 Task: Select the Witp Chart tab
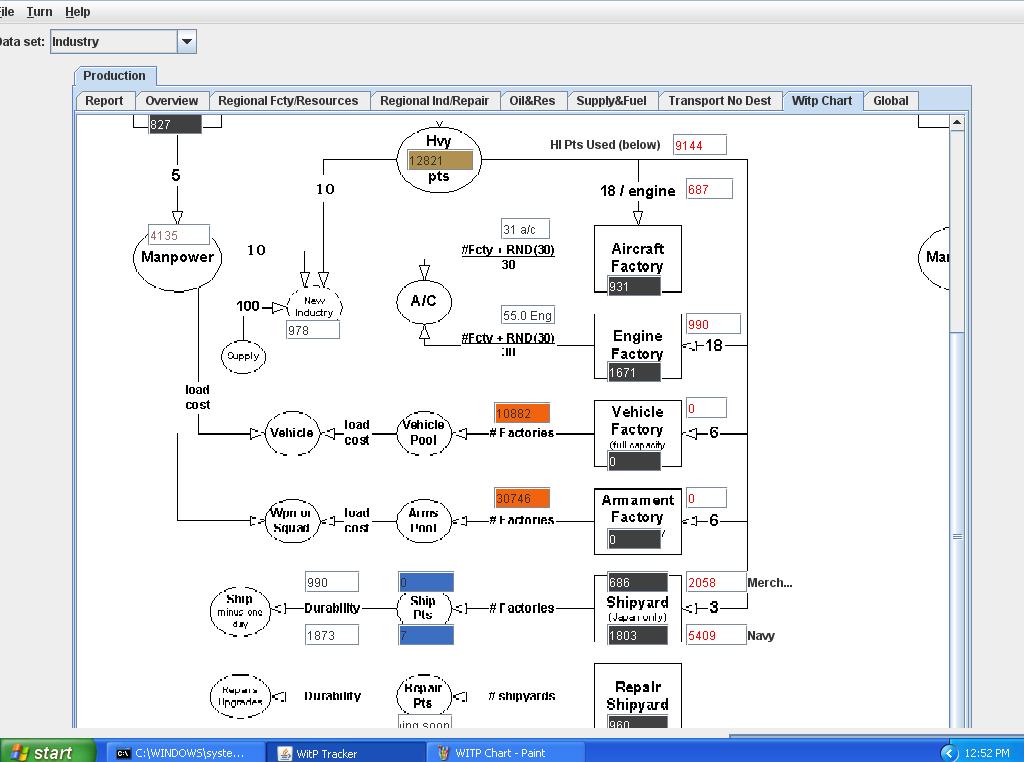(x=822, y=101)
